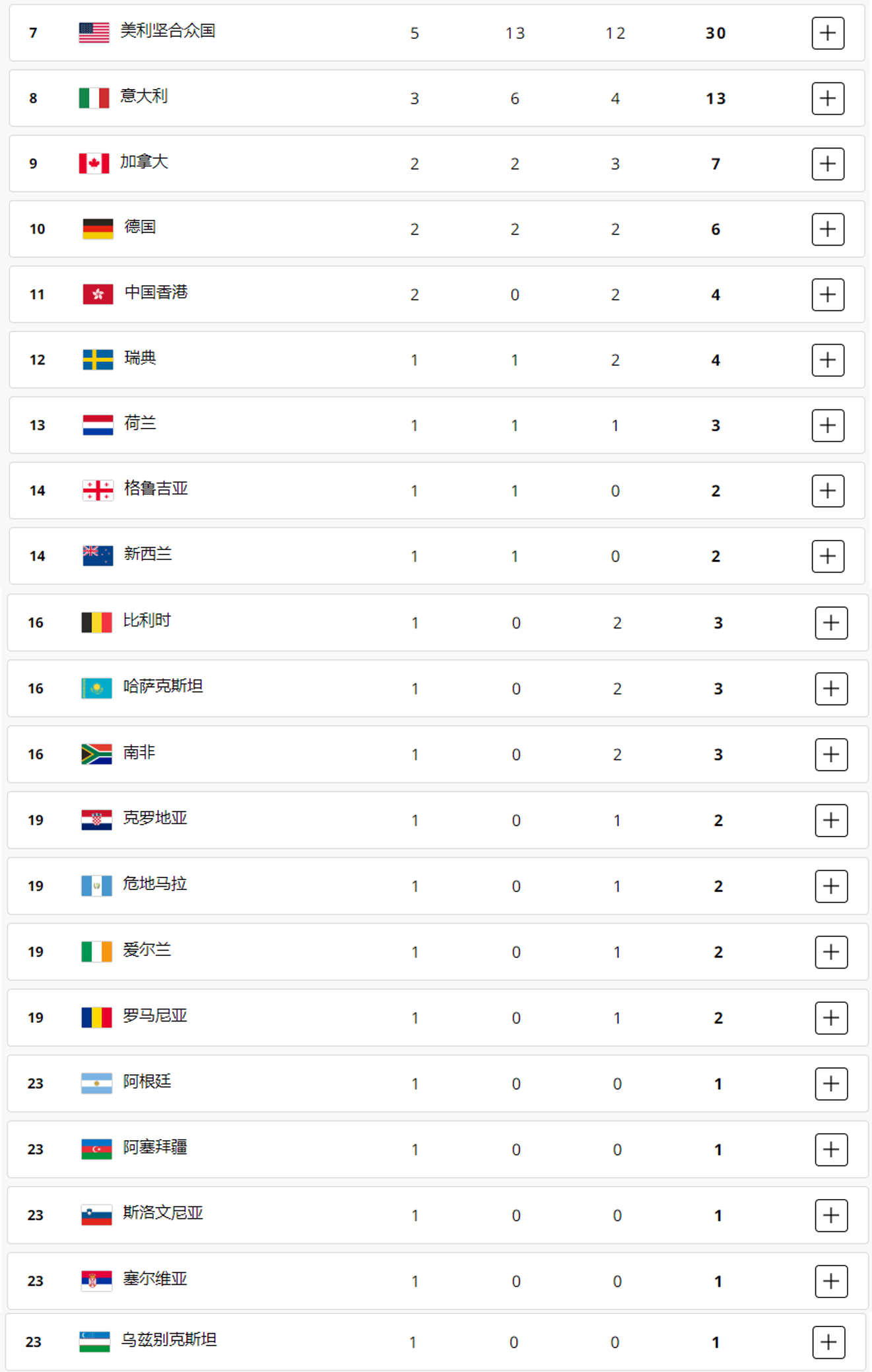
Task: Click the South Africa flag beside 南非
Action: pyautogui.click(x=96, y=754)
